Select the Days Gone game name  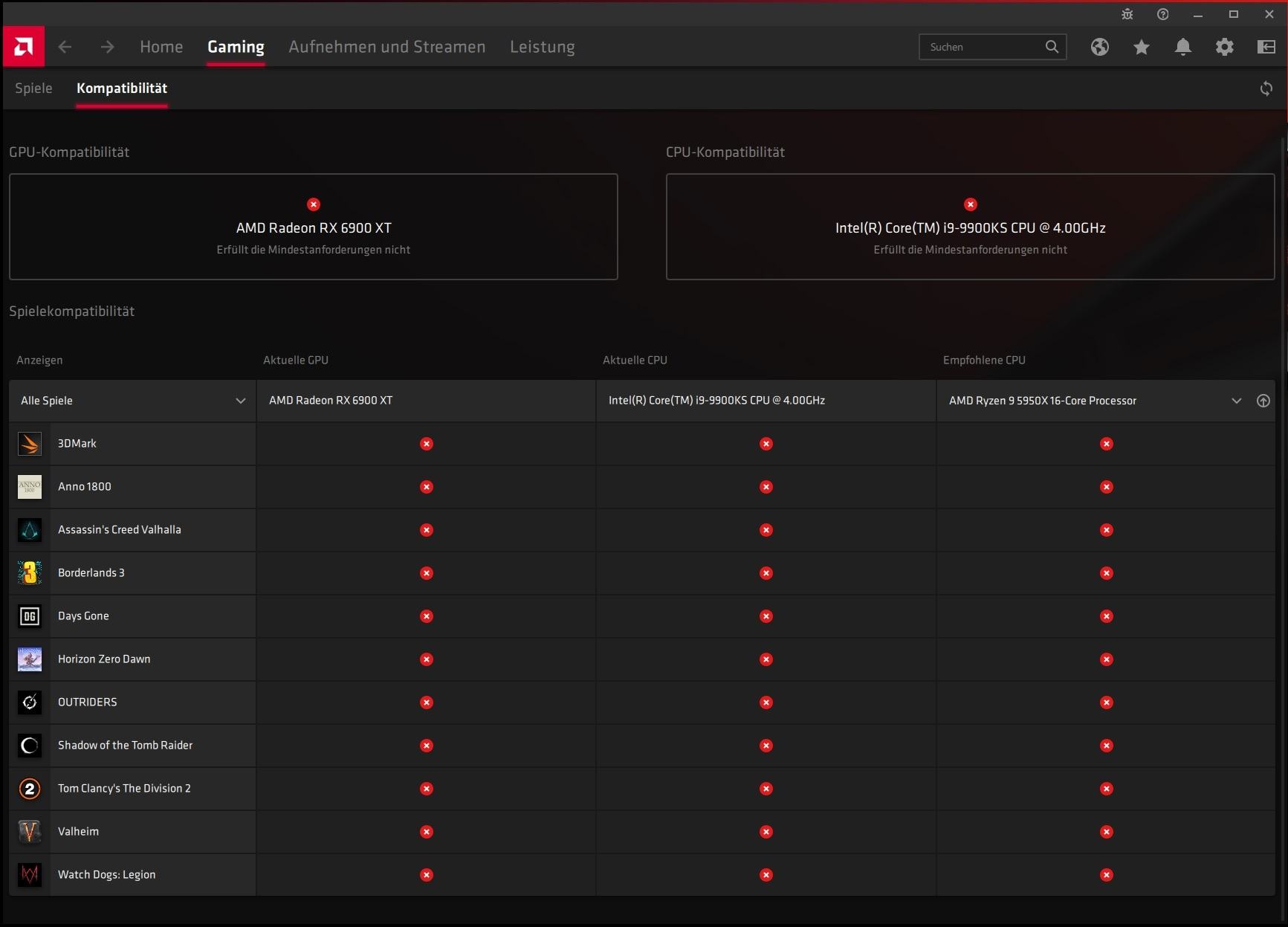click(83, 616)
